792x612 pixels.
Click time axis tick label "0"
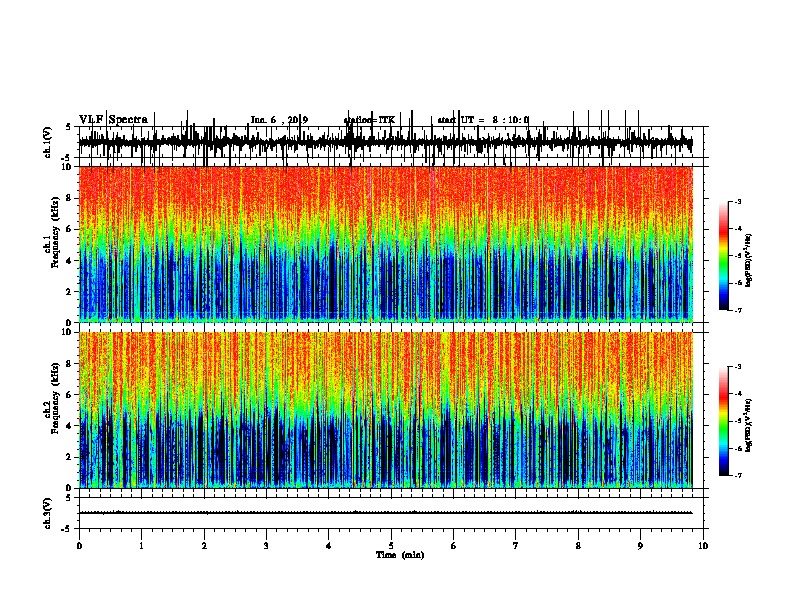[79, 546]
